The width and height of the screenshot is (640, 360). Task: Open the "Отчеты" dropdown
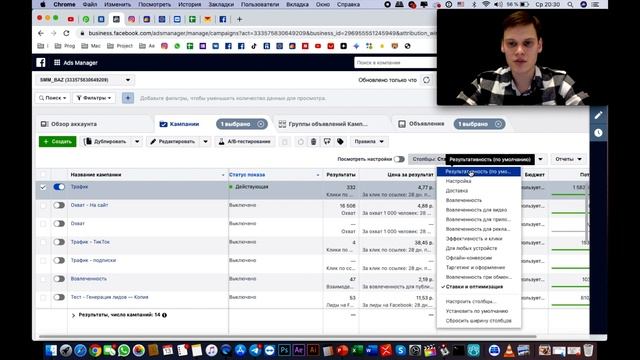coord(568,159)
